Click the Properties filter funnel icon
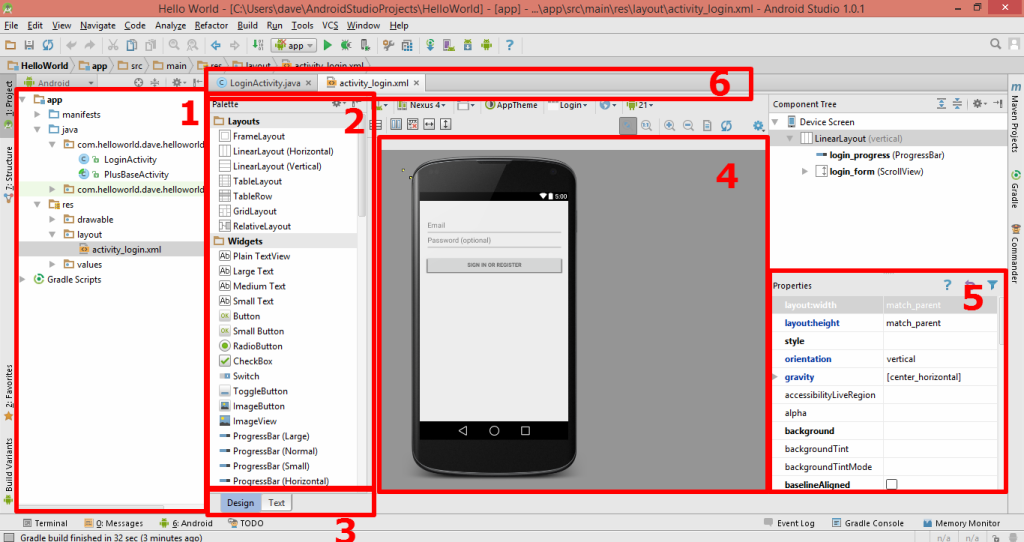Image resolution: width=1024 pixels, height=542 pixels. point(993,285)
